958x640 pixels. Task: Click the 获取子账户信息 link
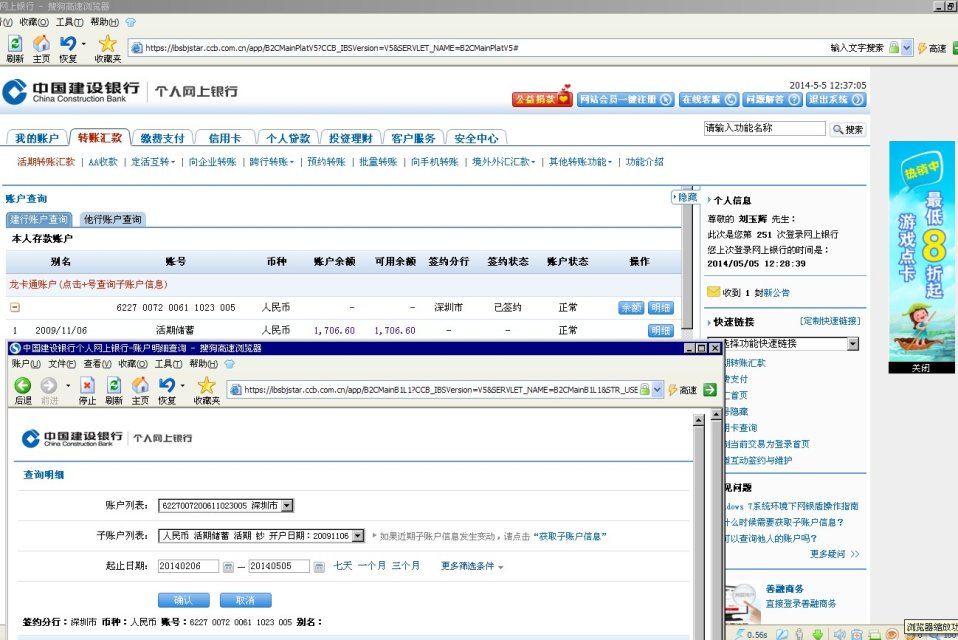click(570, 537)
